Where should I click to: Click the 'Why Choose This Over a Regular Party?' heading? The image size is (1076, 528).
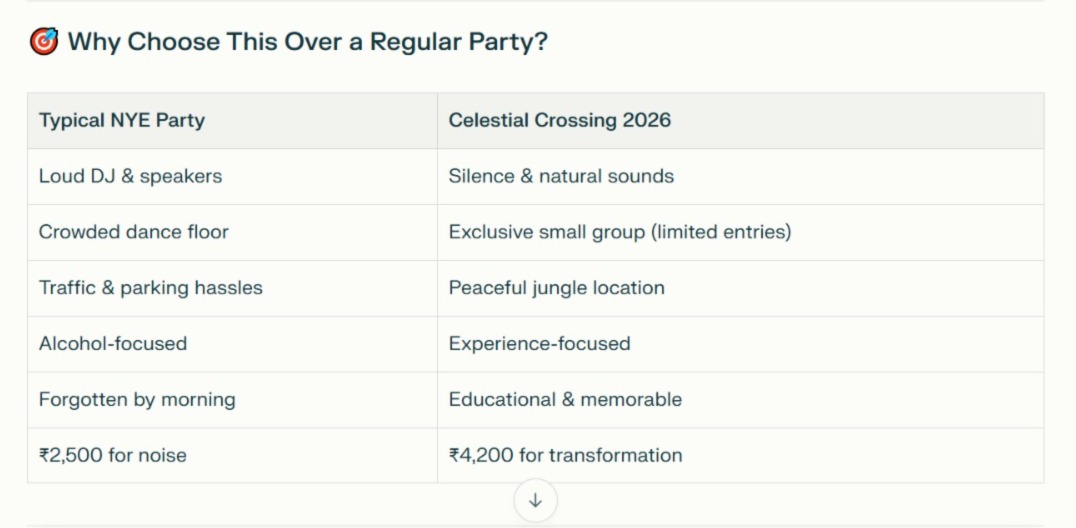click(x=307, y=42)
